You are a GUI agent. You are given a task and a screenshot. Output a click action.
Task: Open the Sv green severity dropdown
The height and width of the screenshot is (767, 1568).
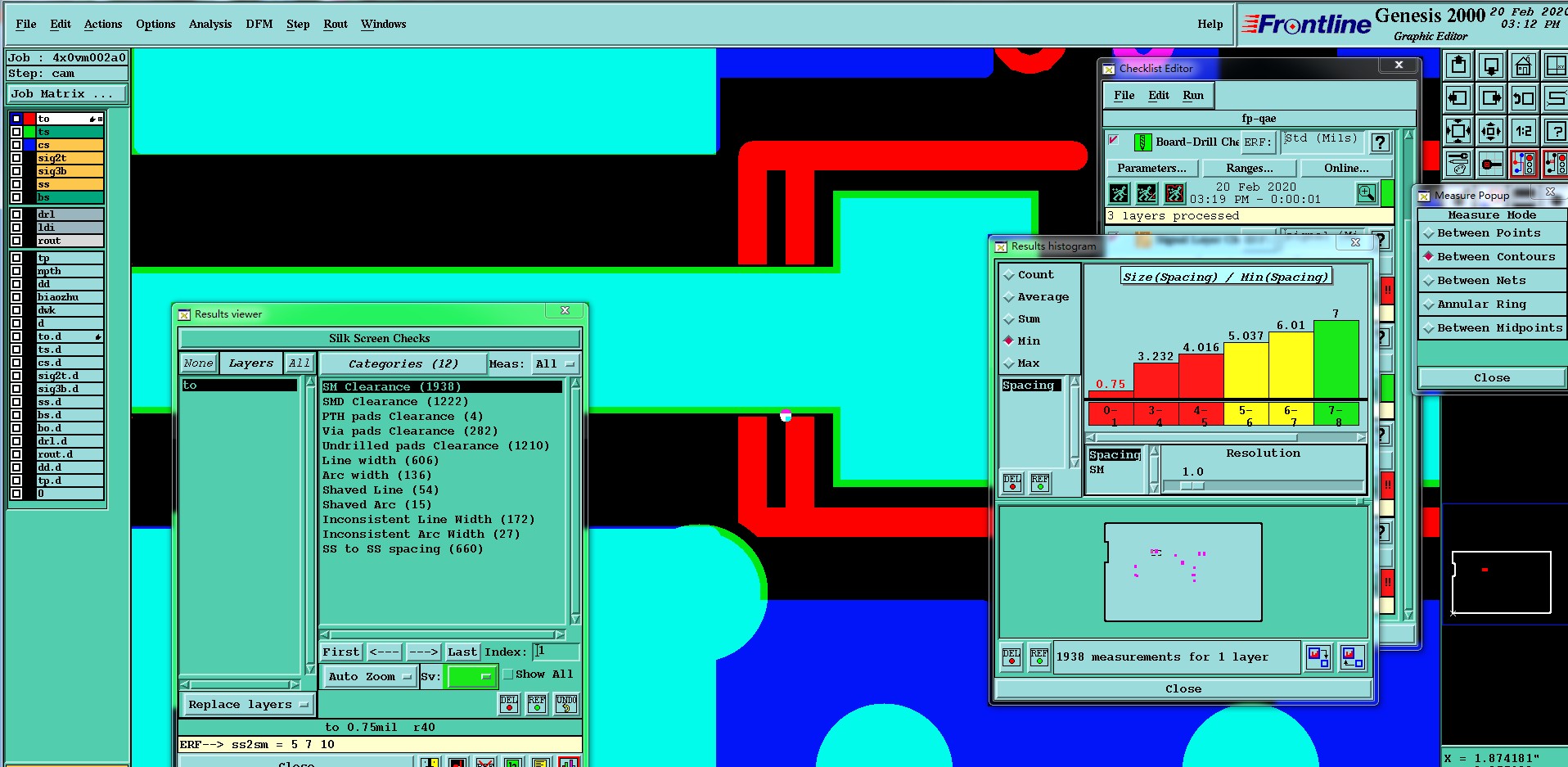point(472,677)
